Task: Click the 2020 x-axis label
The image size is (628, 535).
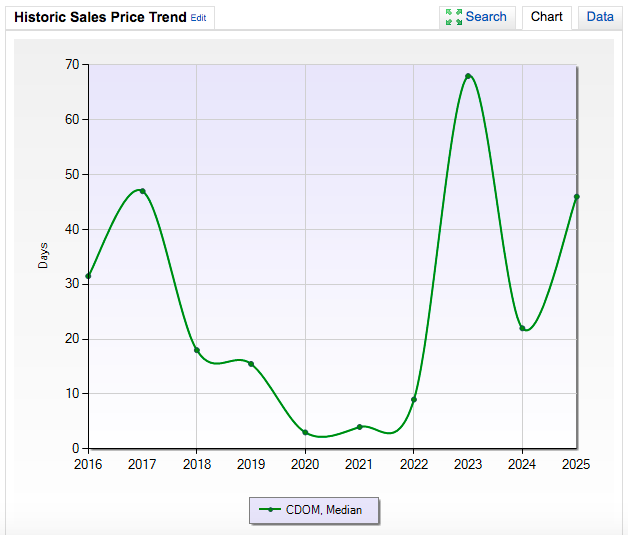Action: pyautogui.click(x=305, y=465)
